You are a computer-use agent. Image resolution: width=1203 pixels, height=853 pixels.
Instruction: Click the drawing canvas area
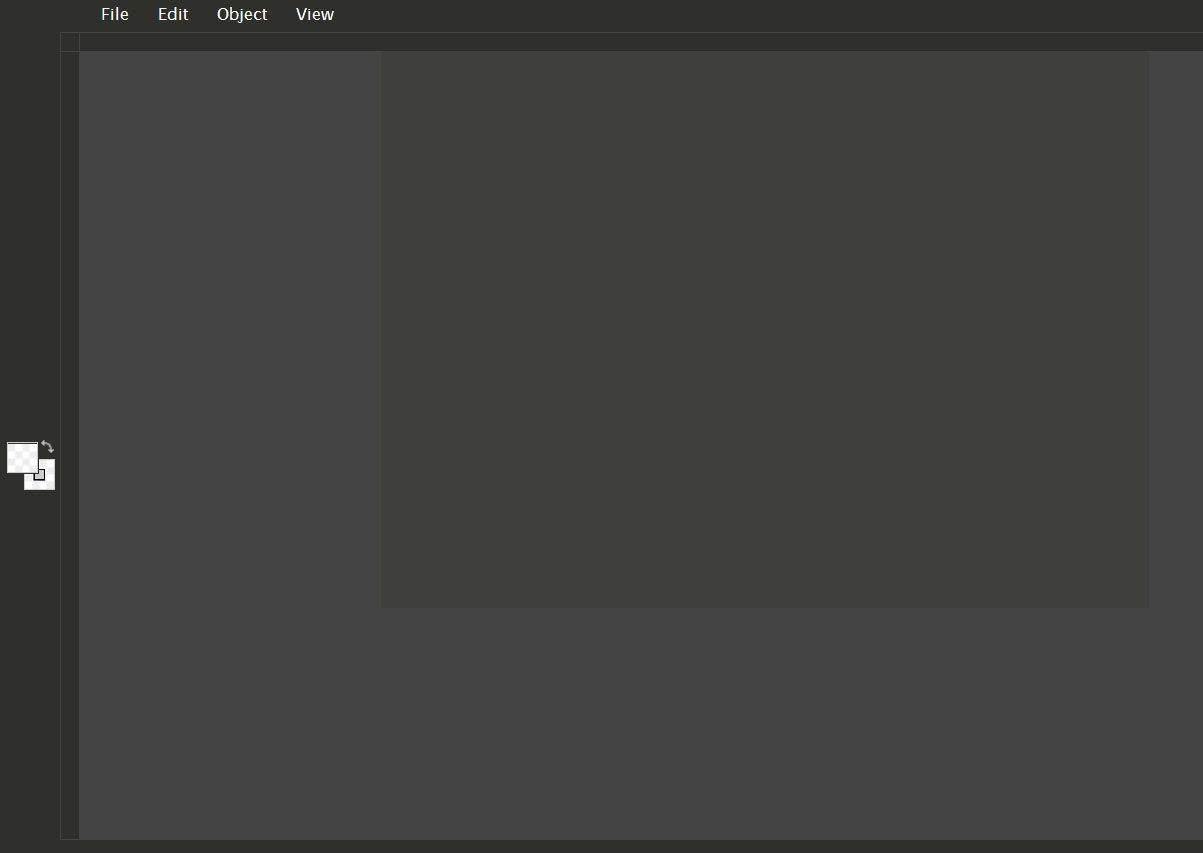(x=764, y=329)
